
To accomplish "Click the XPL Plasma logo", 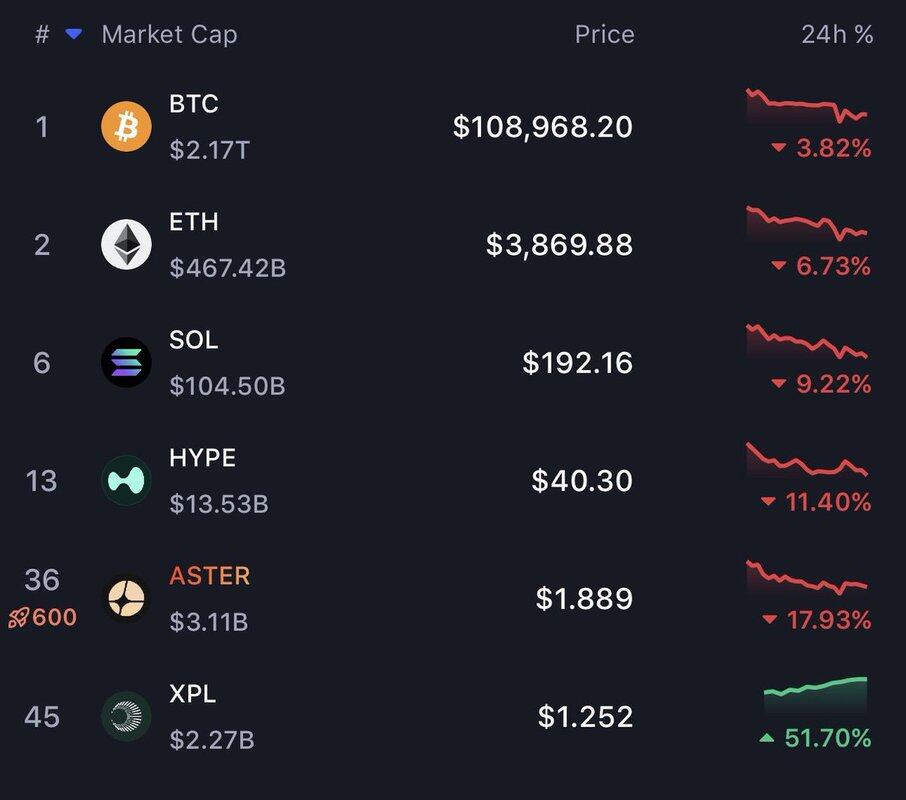I will click(x=126, y=716).
